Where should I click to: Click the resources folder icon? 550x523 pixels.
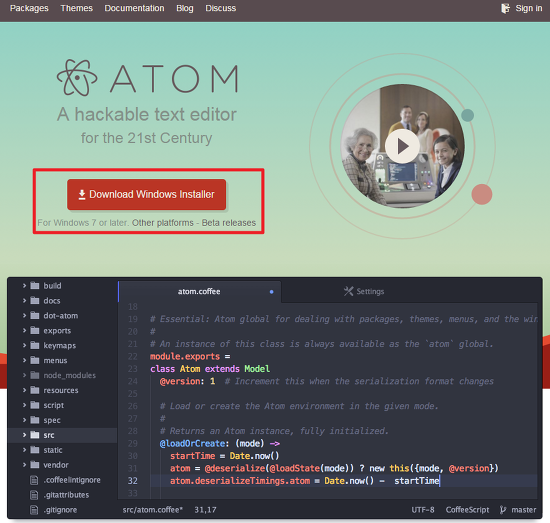point(35,390)
